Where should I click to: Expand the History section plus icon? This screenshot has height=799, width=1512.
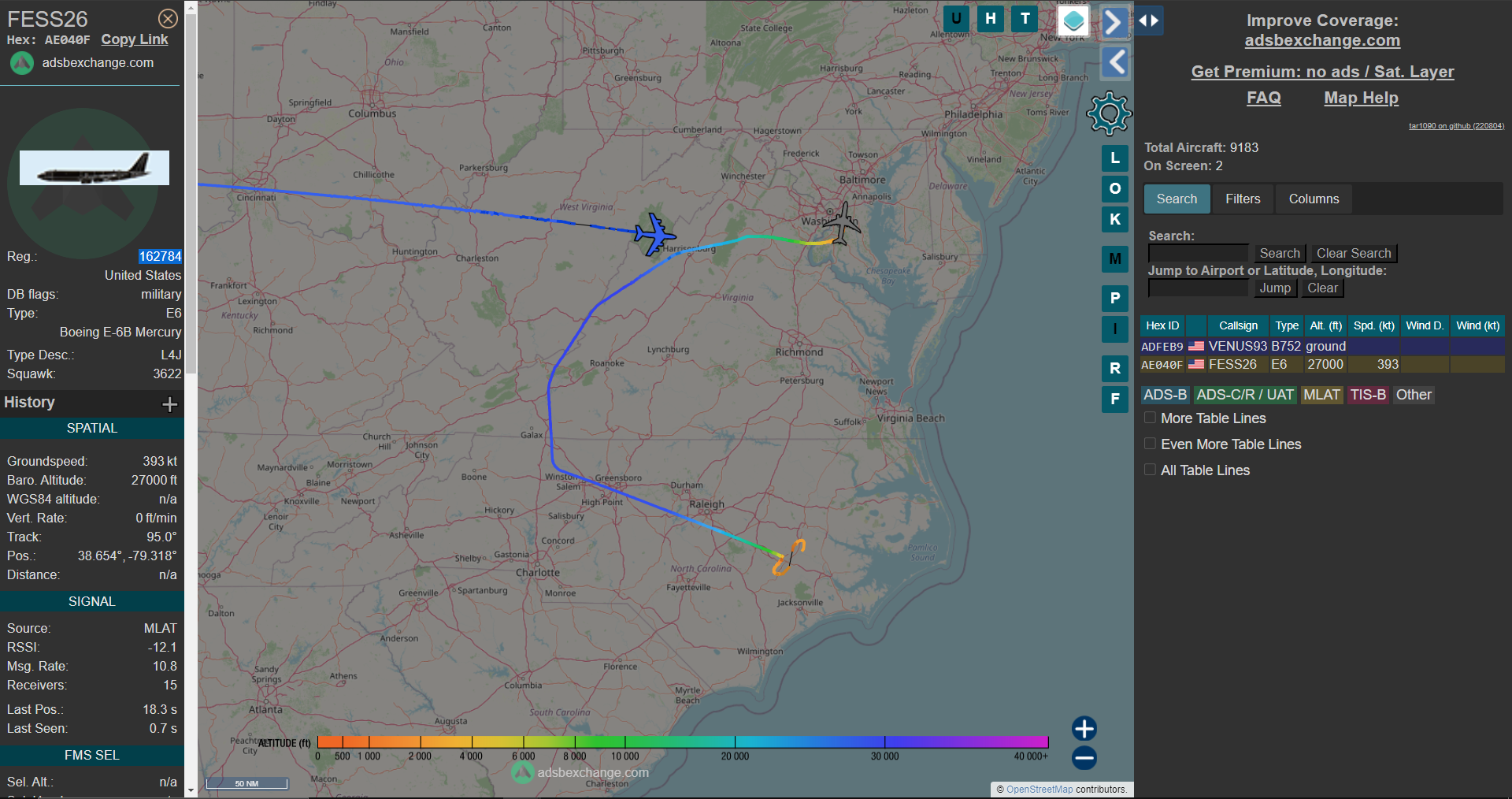pyautogui.click(x=169, y=404)
